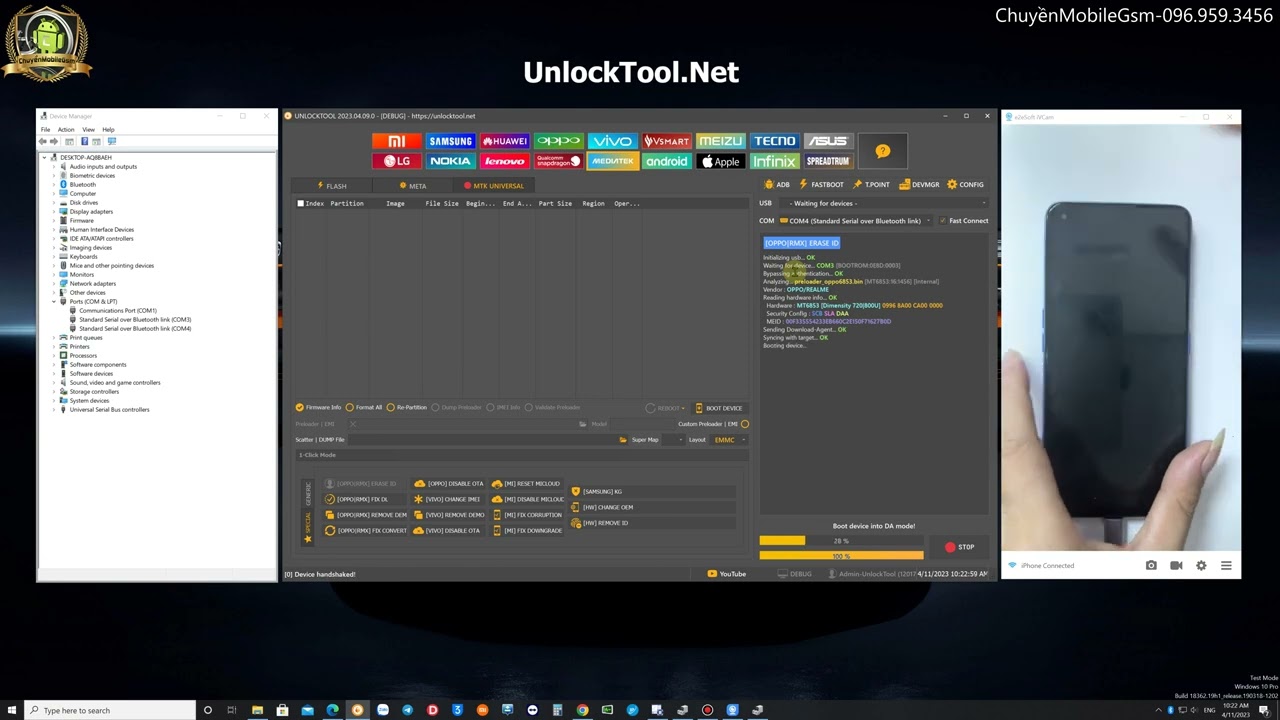Screen dimensions: 1280x720
Task: Expand the Network adapters node
Action: pos(54,284)
